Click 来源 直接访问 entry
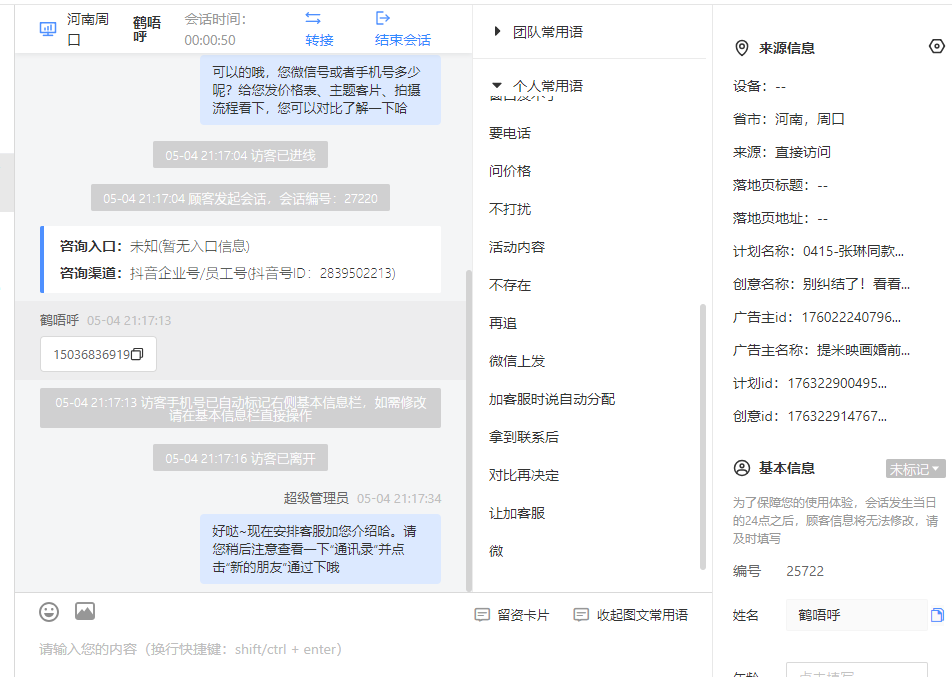The height and width of the screenshot is (677, 952). (x=781, y=152)
